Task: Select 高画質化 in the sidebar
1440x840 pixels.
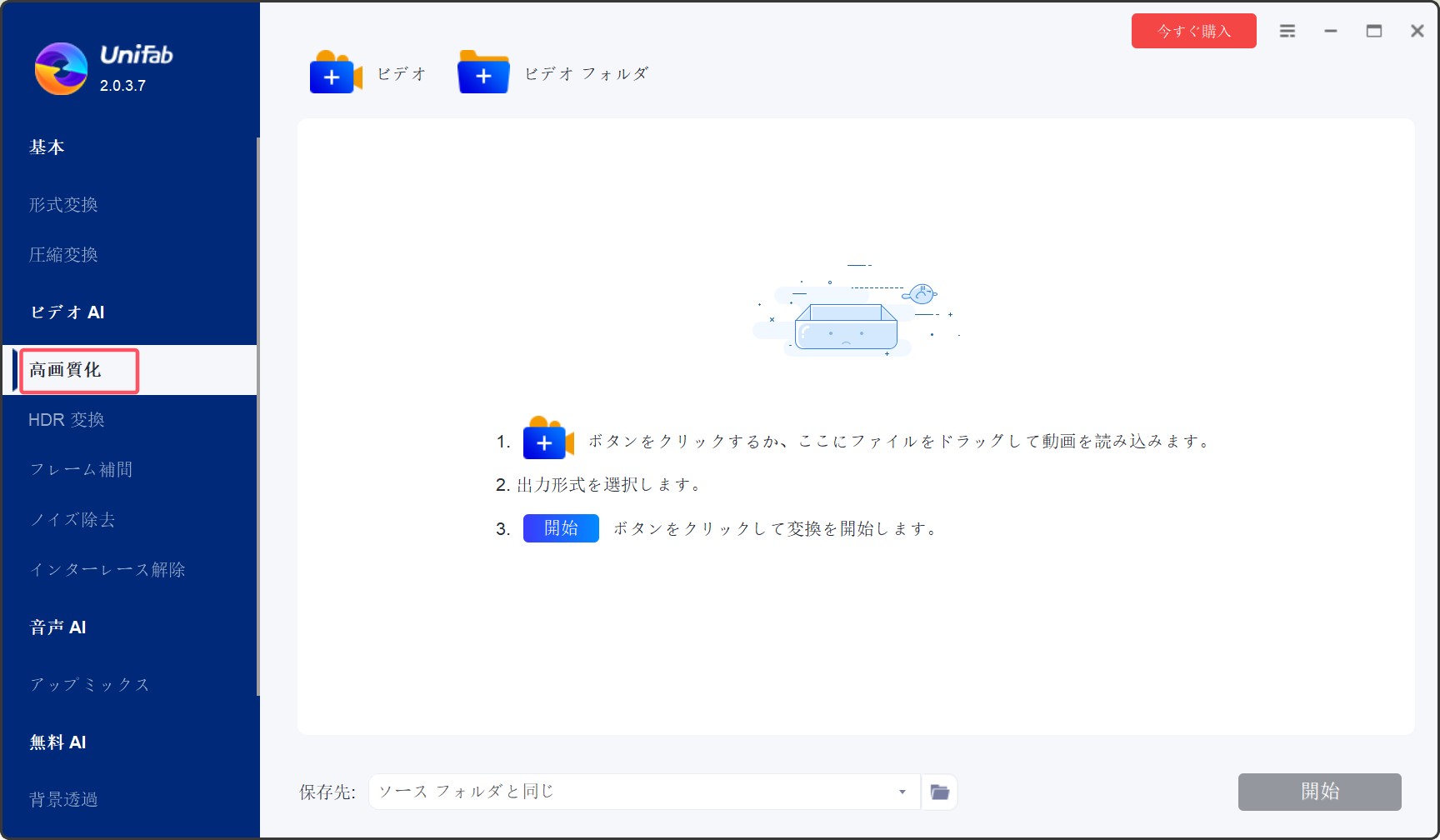Action: [129, 370]
